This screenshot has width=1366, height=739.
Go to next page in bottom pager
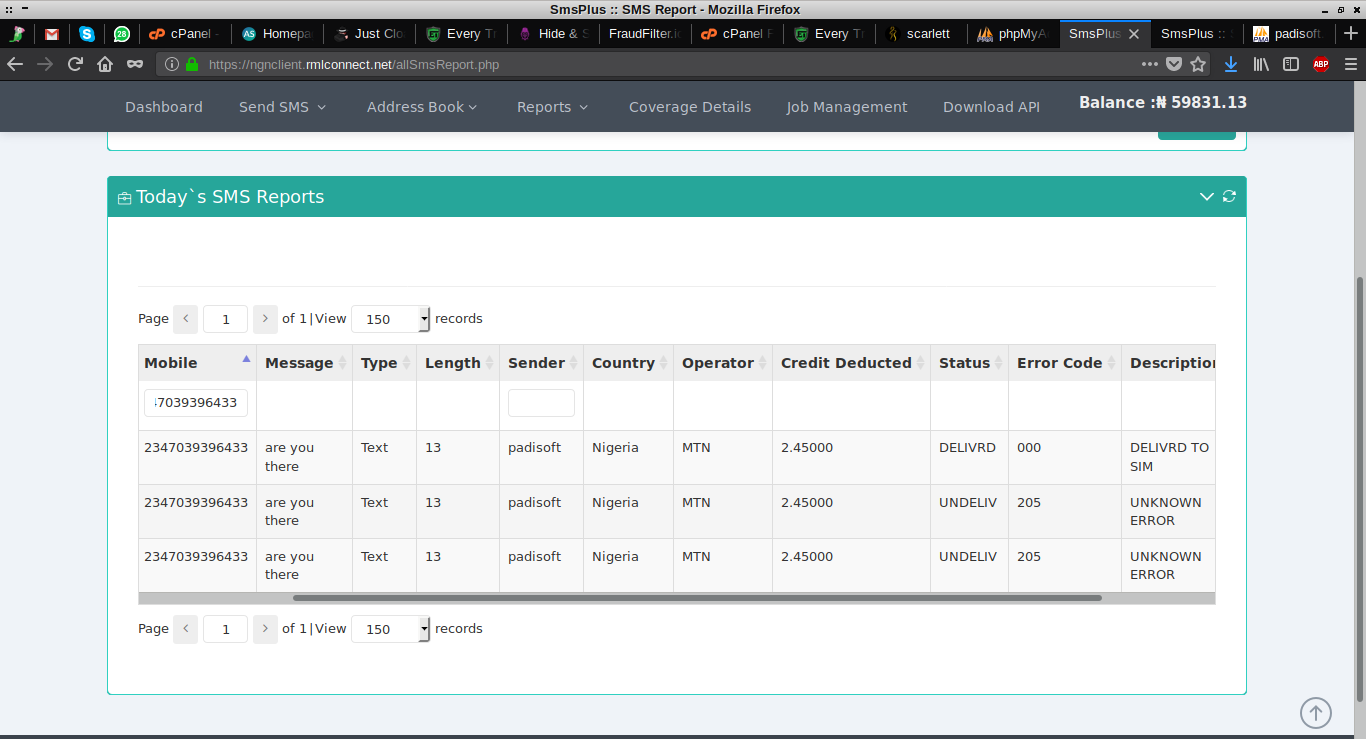(265, 629)
